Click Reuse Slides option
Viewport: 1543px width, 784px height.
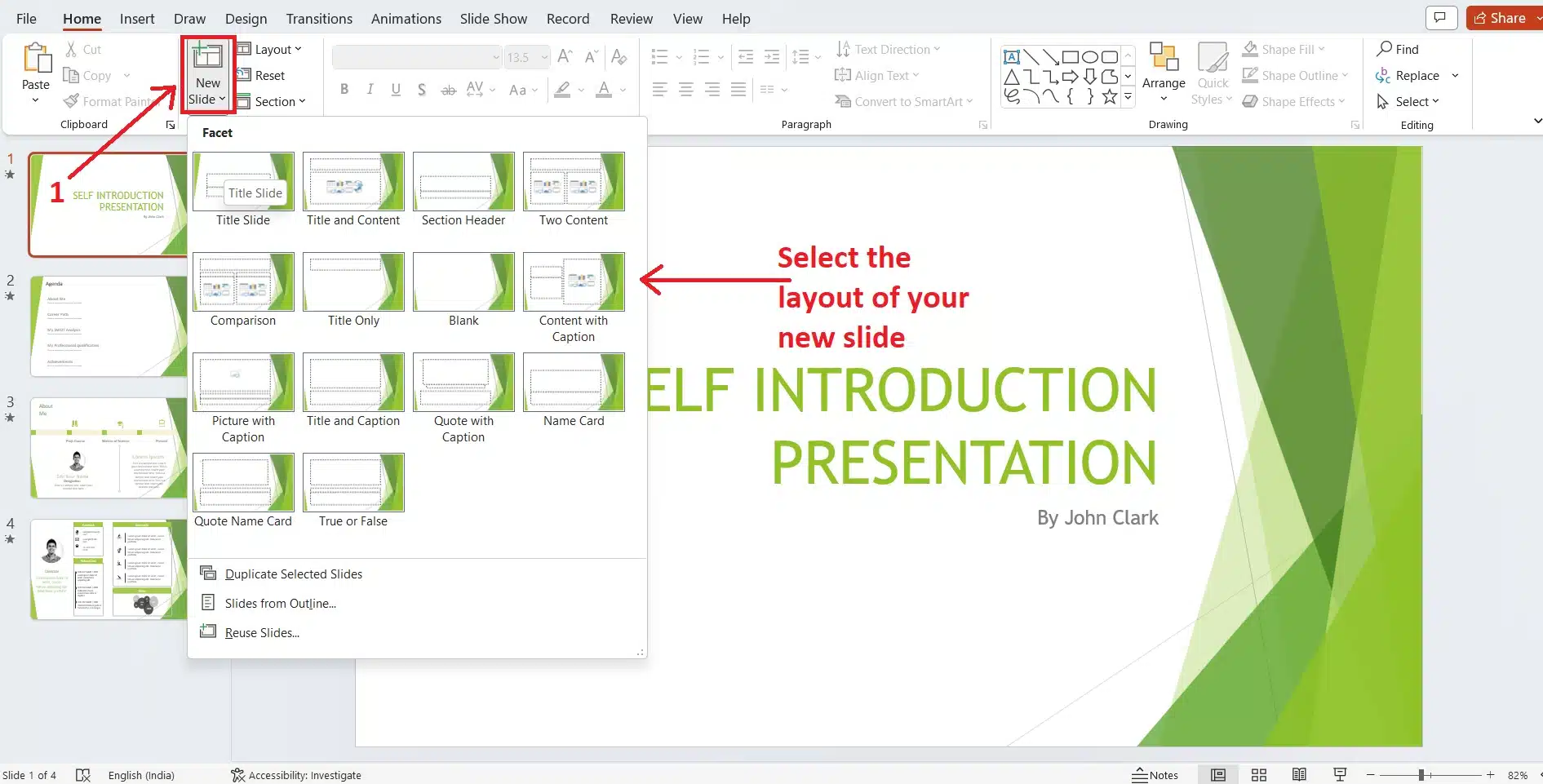pos(262,632)
